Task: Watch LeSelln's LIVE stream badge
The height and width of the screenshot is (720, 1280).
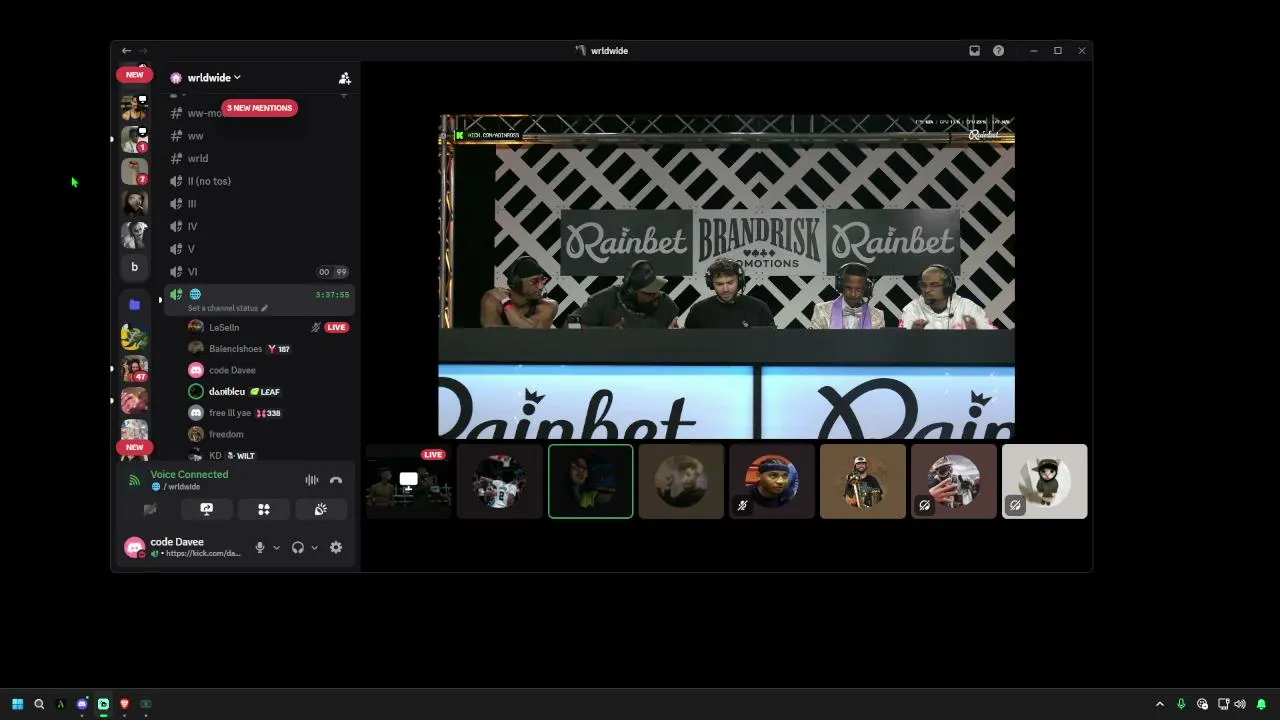Action: pos(336,327)
